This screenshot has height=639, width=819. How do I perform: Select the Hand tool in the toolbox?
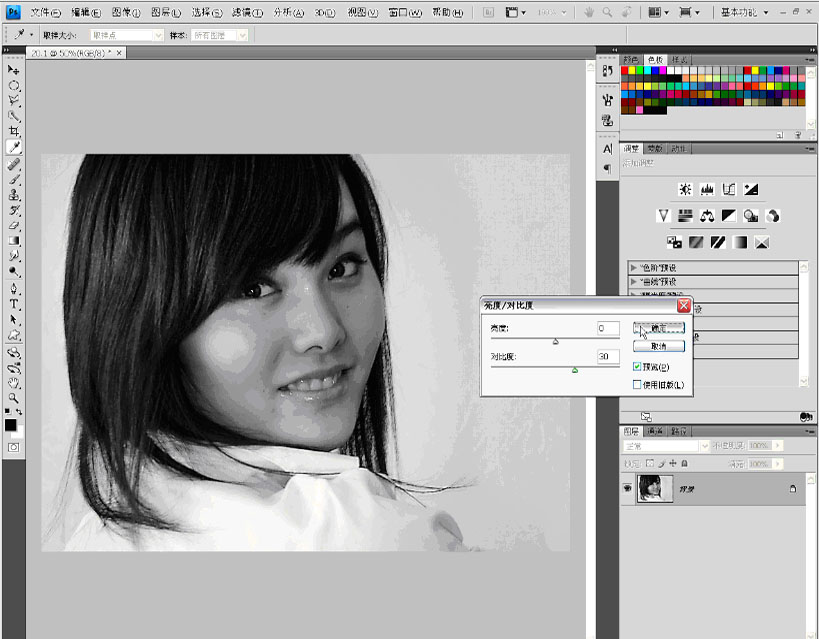tap(14, 383)
